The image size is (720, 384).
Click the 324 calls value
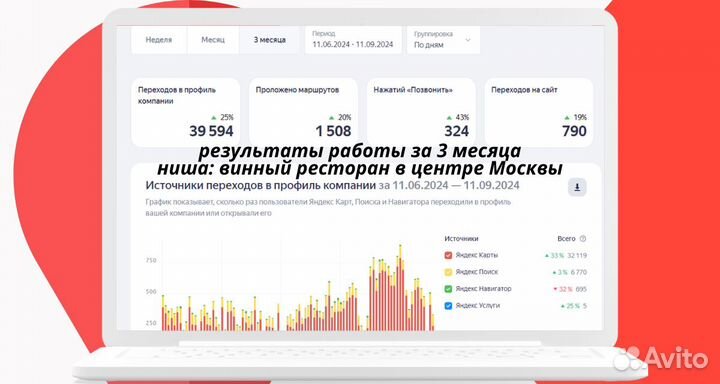456,131
